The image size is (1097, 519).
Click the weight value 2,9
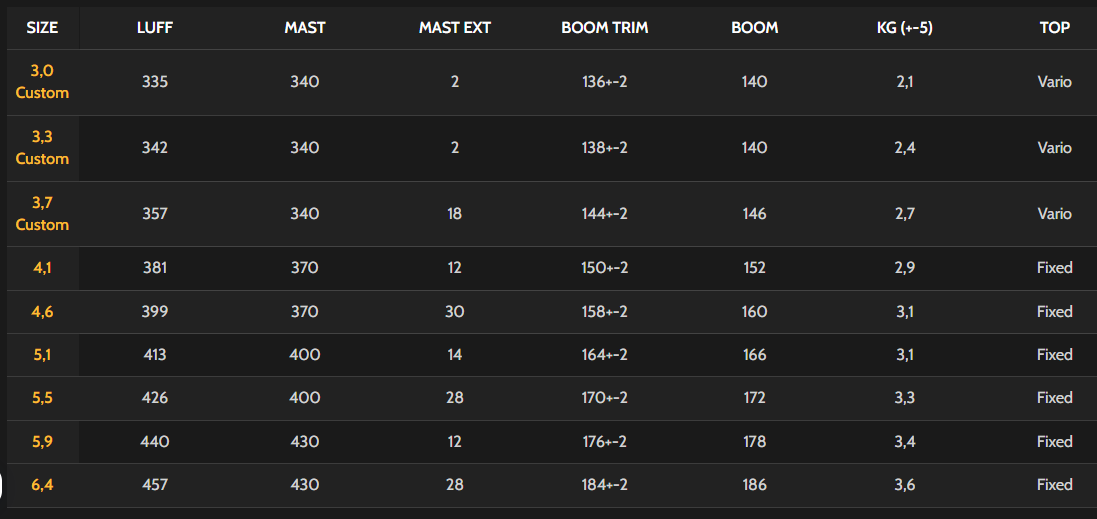[x=905, y=268]
